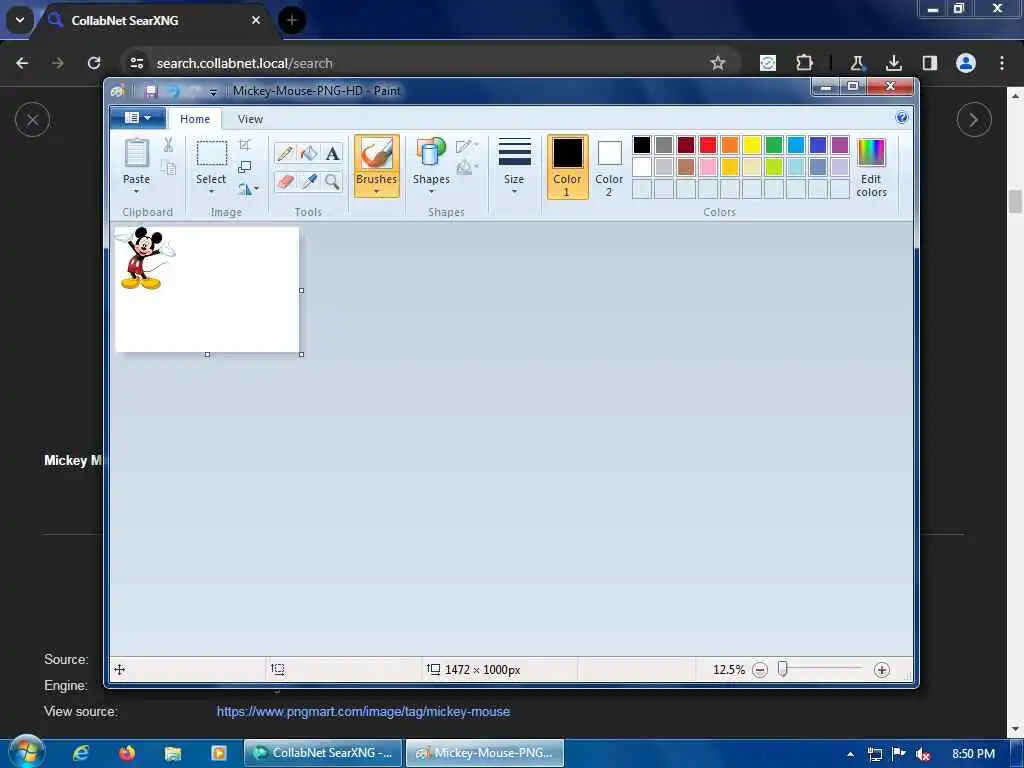Open Customize Quick Access Toolbar arrow
Image resolution: width=1024 pixels, height=768 pixels.
pos(213,92)
